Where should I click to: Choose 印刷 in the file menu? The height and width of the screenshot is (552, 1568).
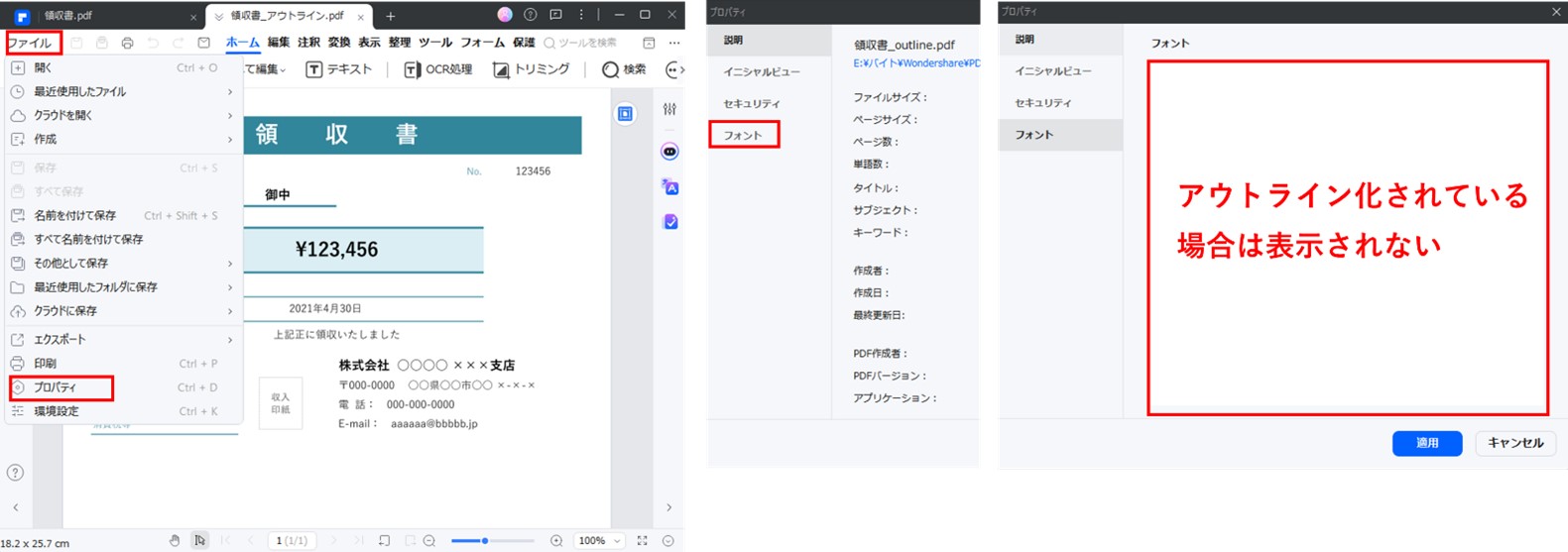124,363
